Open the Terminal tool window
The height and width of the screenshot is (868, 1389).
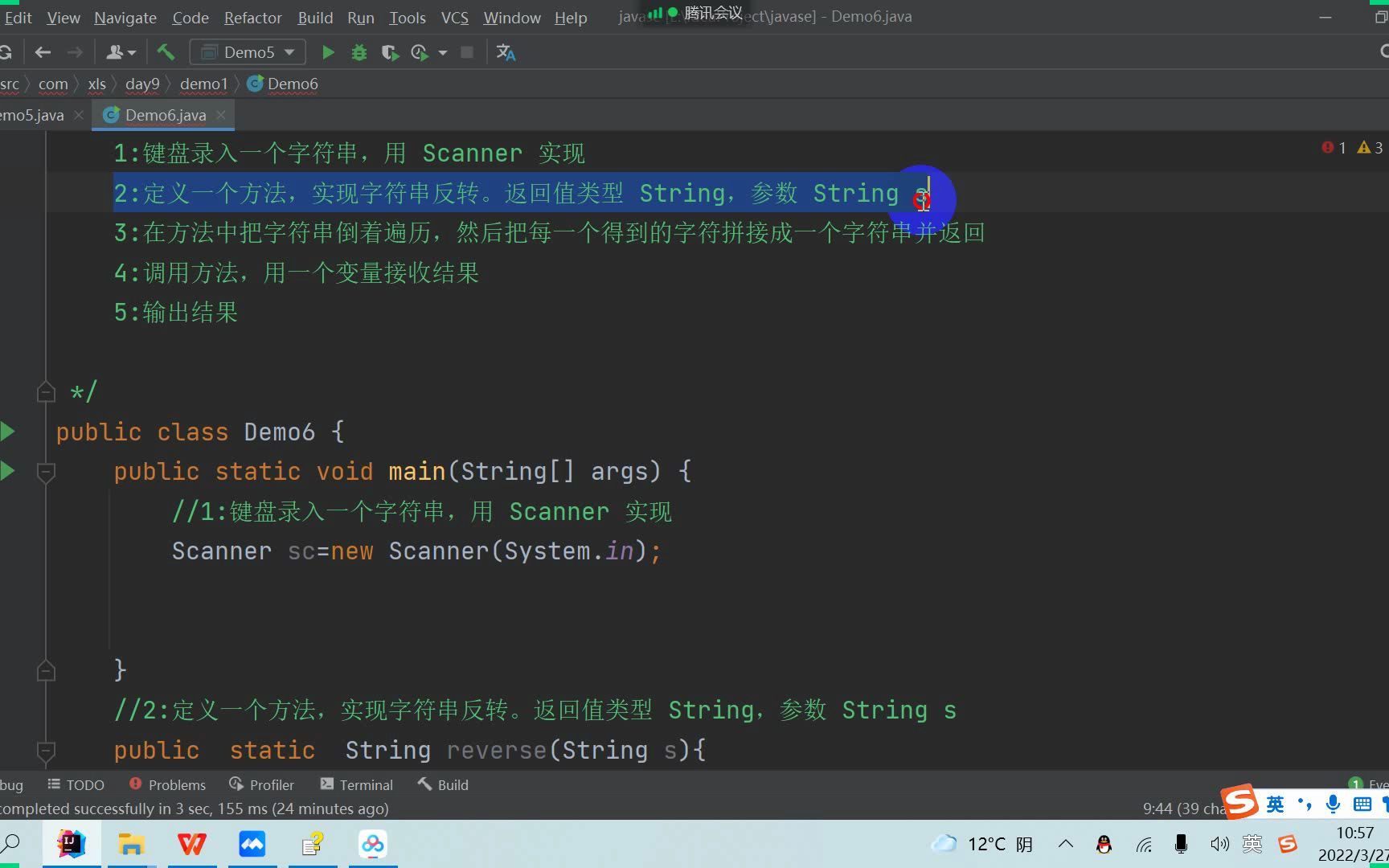point(356,784)
